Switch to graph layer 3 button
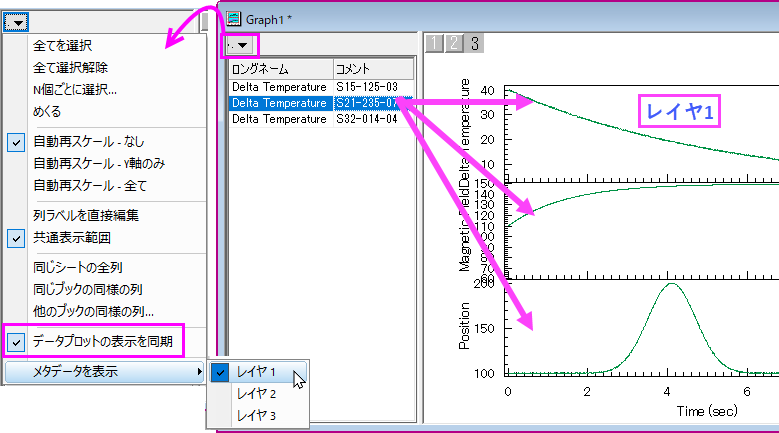Screen dimensions: 779x433 474,43
